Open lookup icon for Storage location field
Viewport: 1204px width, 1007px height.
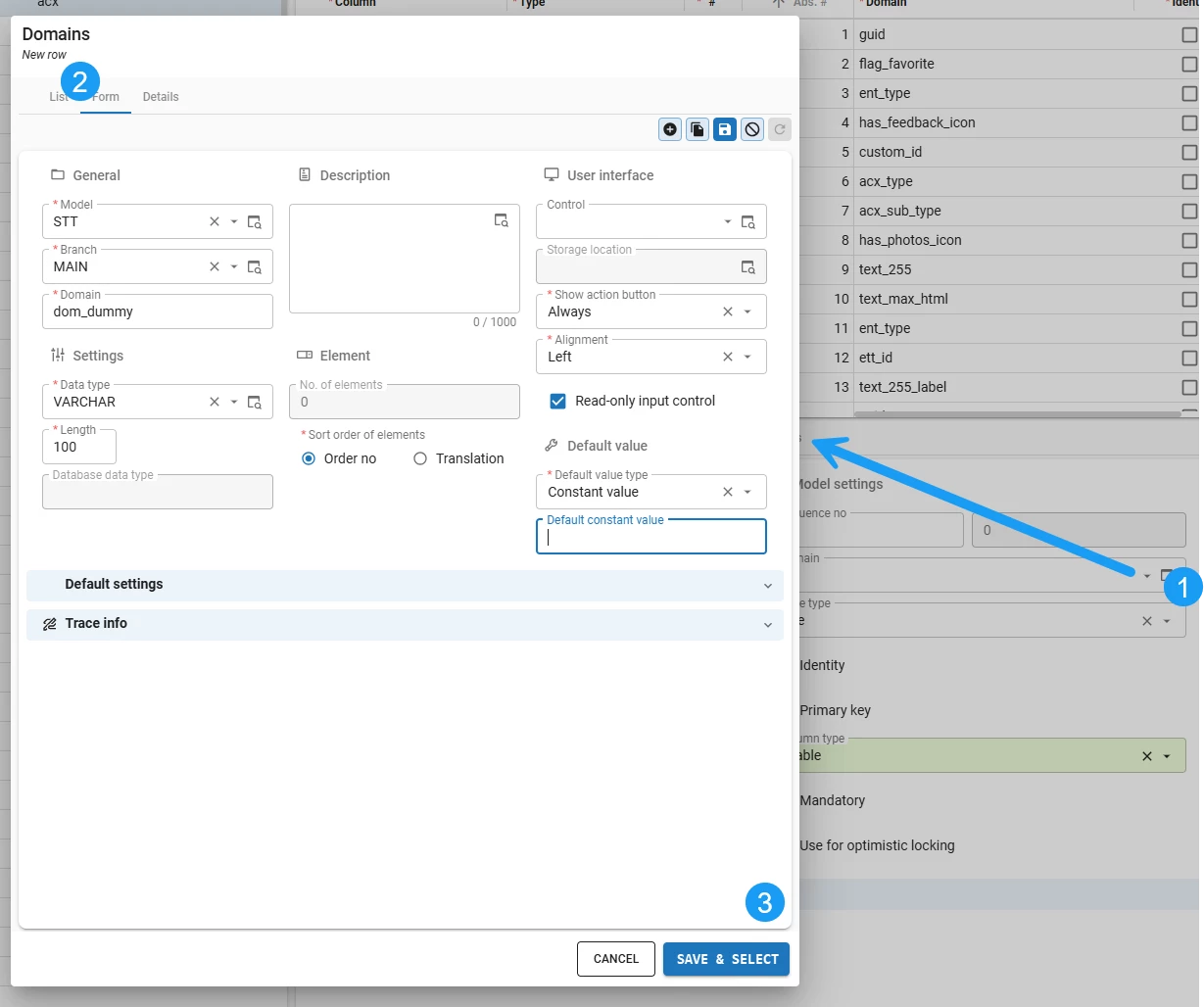tap(748, 267)
